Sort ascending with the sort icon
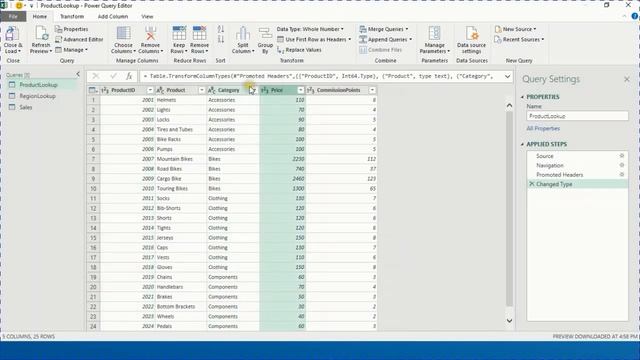Screen dimensions: 640x360 coord(220,29)
